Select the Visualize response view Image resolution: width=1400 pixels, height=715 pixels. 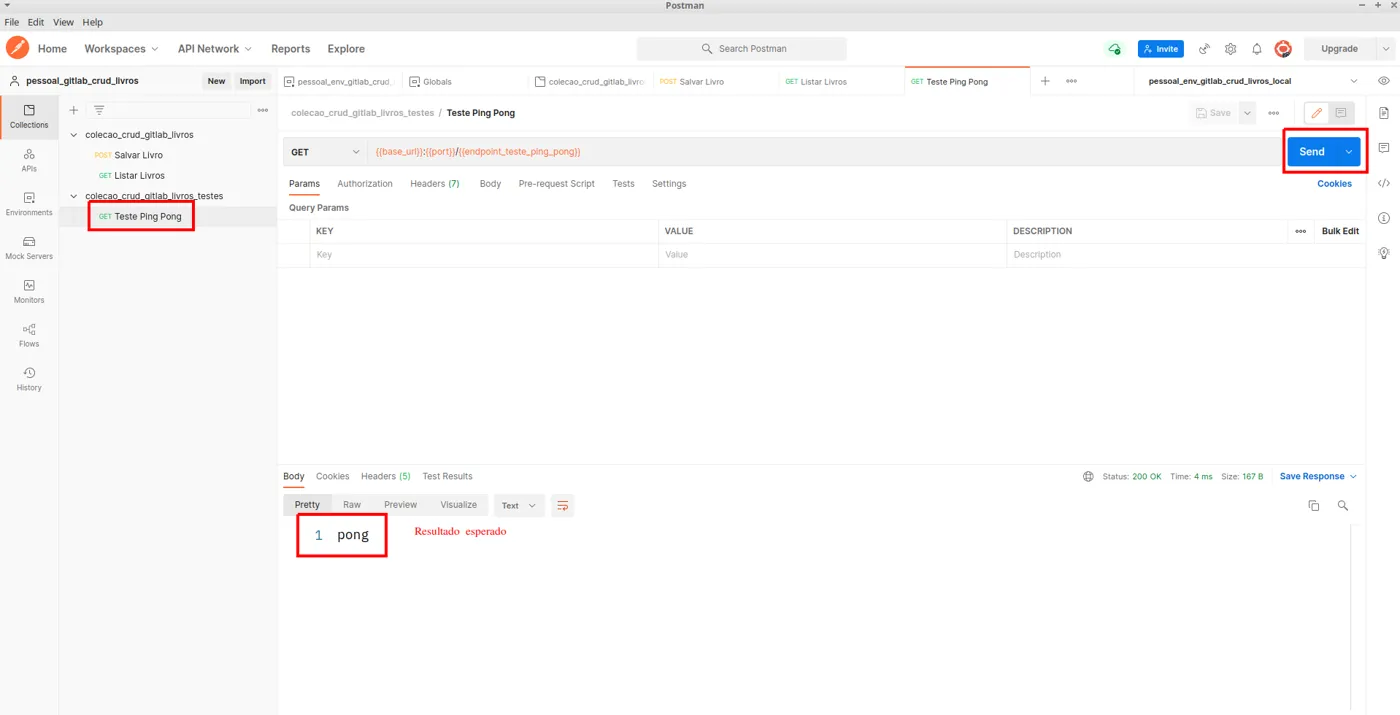[x=459, y=505]
